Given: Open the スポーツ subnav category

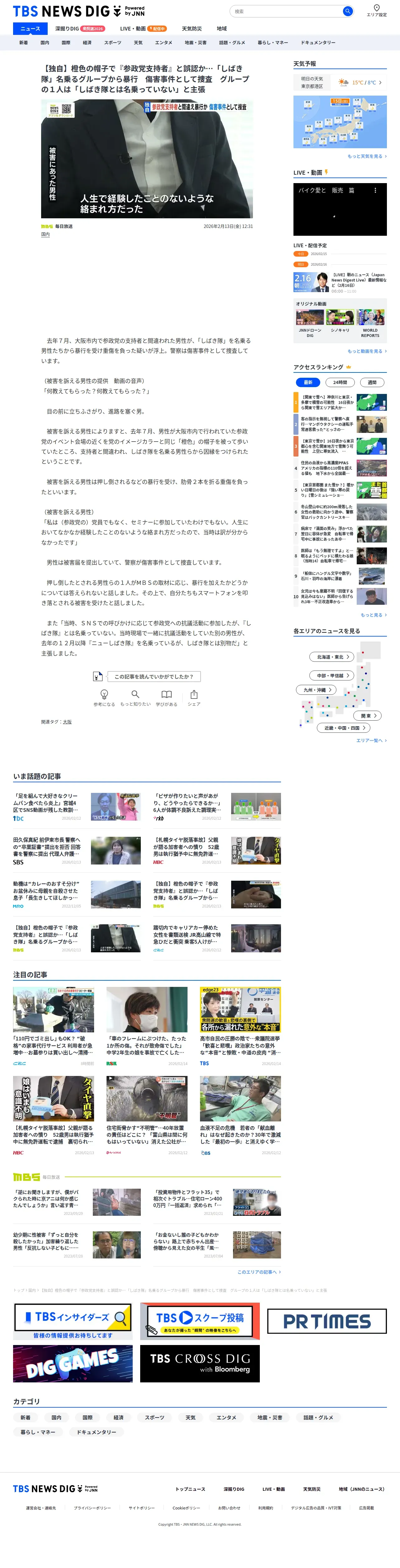Looking at the screenshot, I should 113,43.
